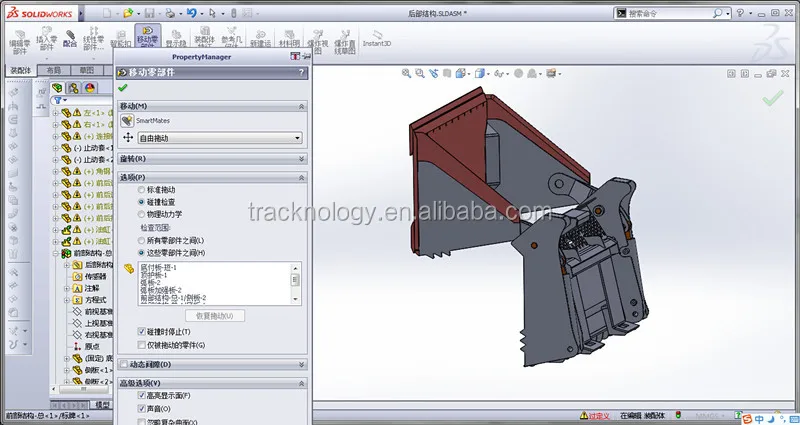Enable the 仅被拖动的零件 checkbox
Viewport: 800px width, 425px height.
(x=141, y=345)
